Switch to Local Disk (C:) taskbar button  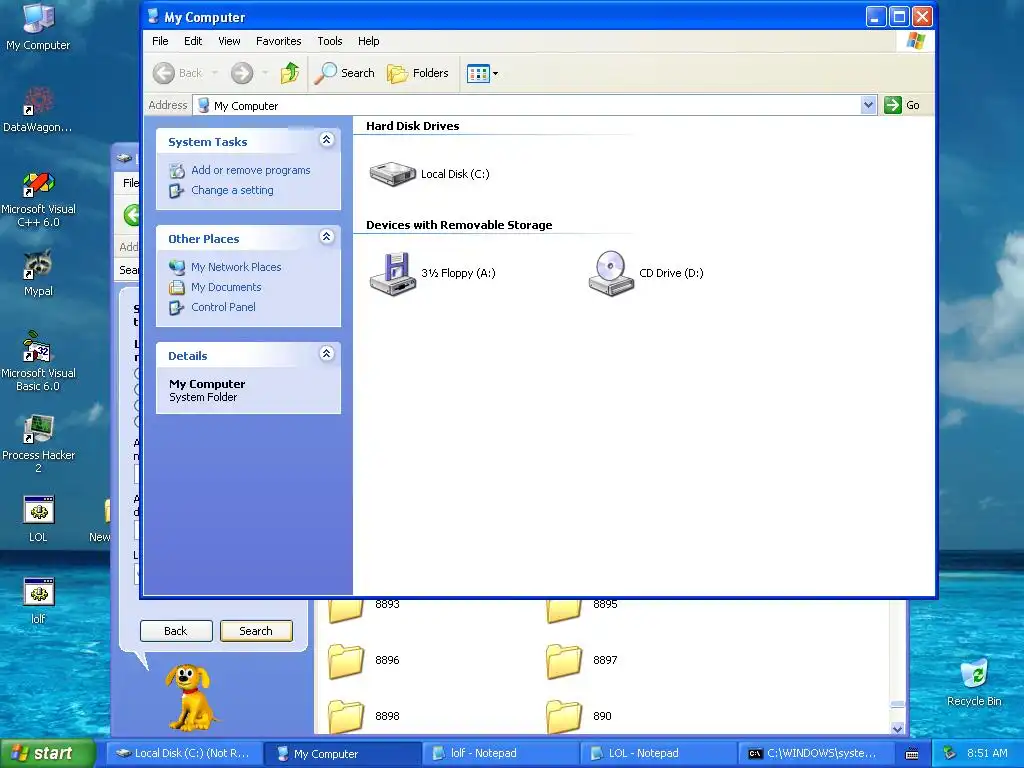pos(184,754)
